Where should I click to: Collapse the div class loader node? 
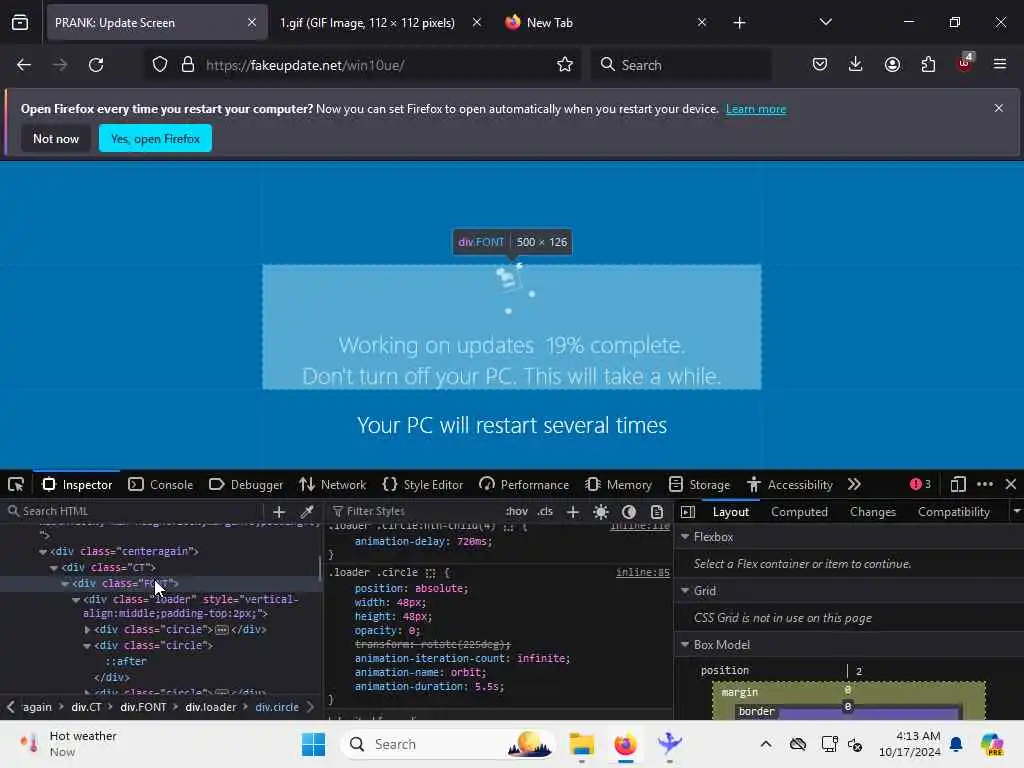point(76,600)
